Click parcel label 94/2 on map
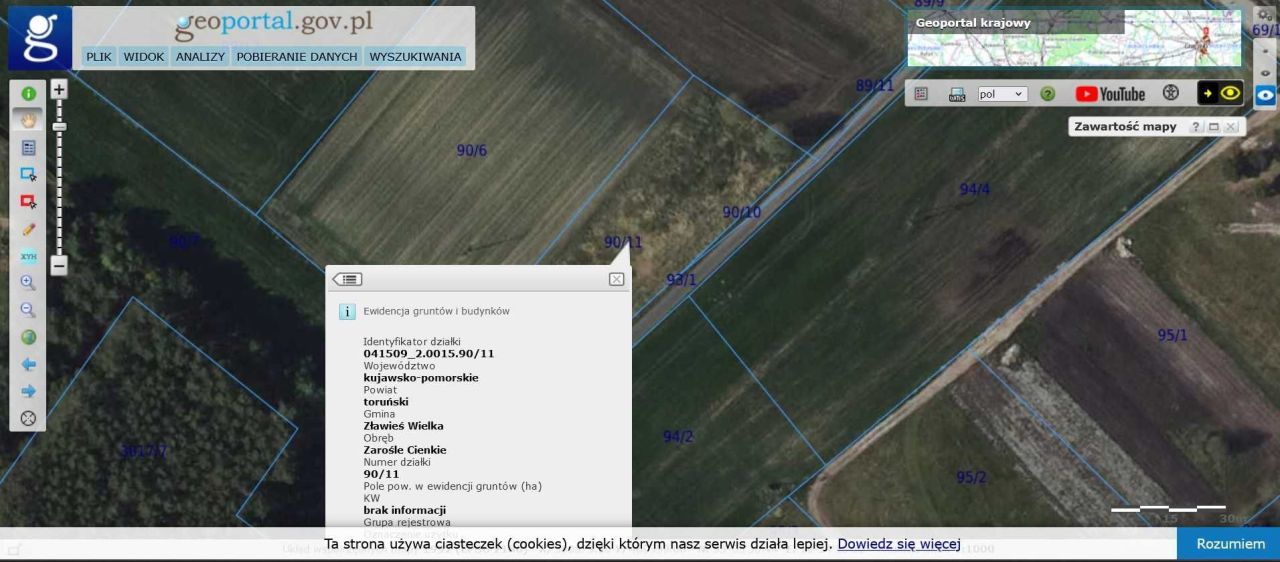The width and height of the screenshot is (1280, 562). tap(678, 436)
